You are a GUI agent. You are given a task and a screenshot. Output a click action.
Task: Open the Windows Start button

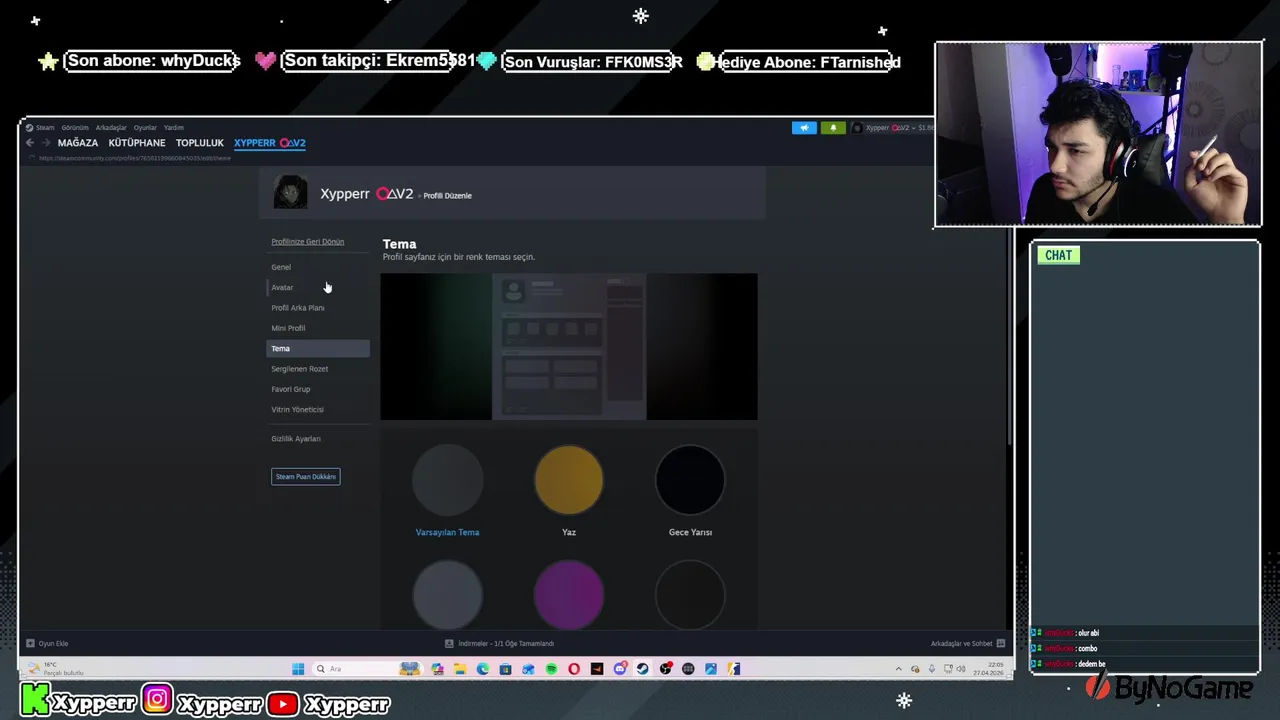[x=298, y=669]
